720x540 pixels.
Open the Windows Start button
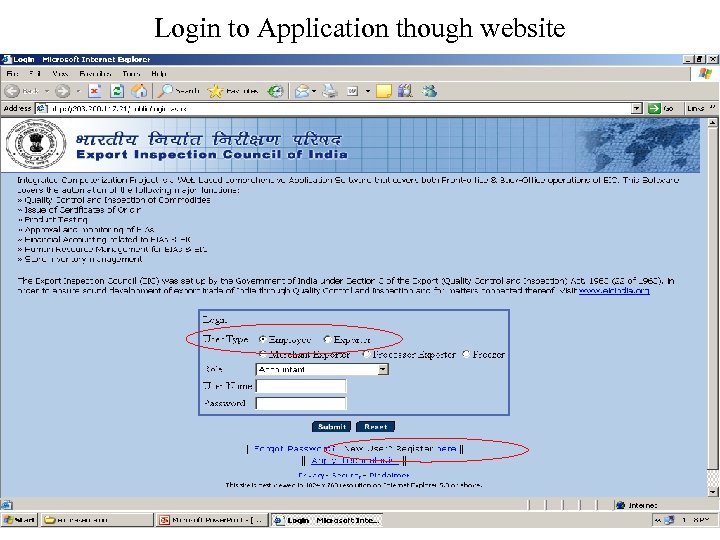pyautogui.click(x=19, y=520)
